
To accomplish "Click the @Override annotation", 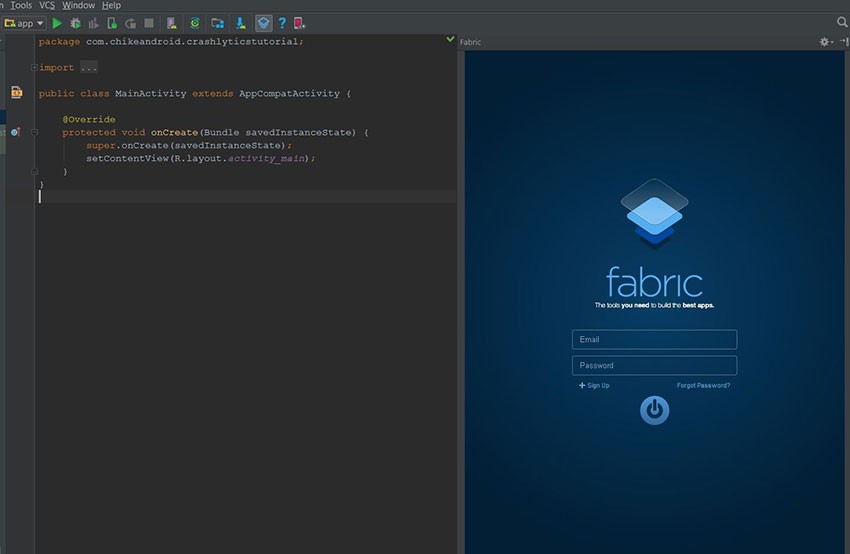I will pos(89,119).
